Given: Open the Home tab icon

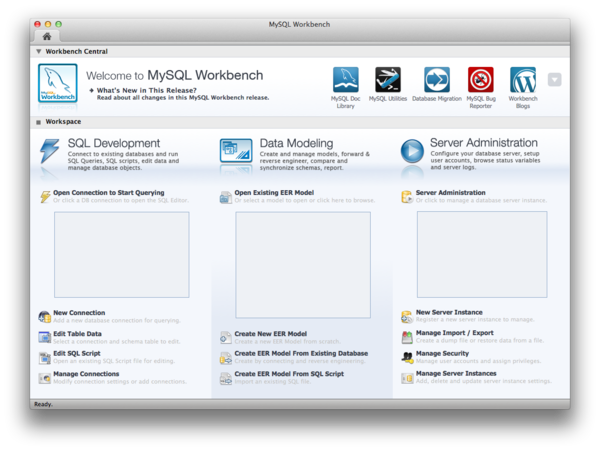Looking at the screenshot, I should (x=47, y=36).
